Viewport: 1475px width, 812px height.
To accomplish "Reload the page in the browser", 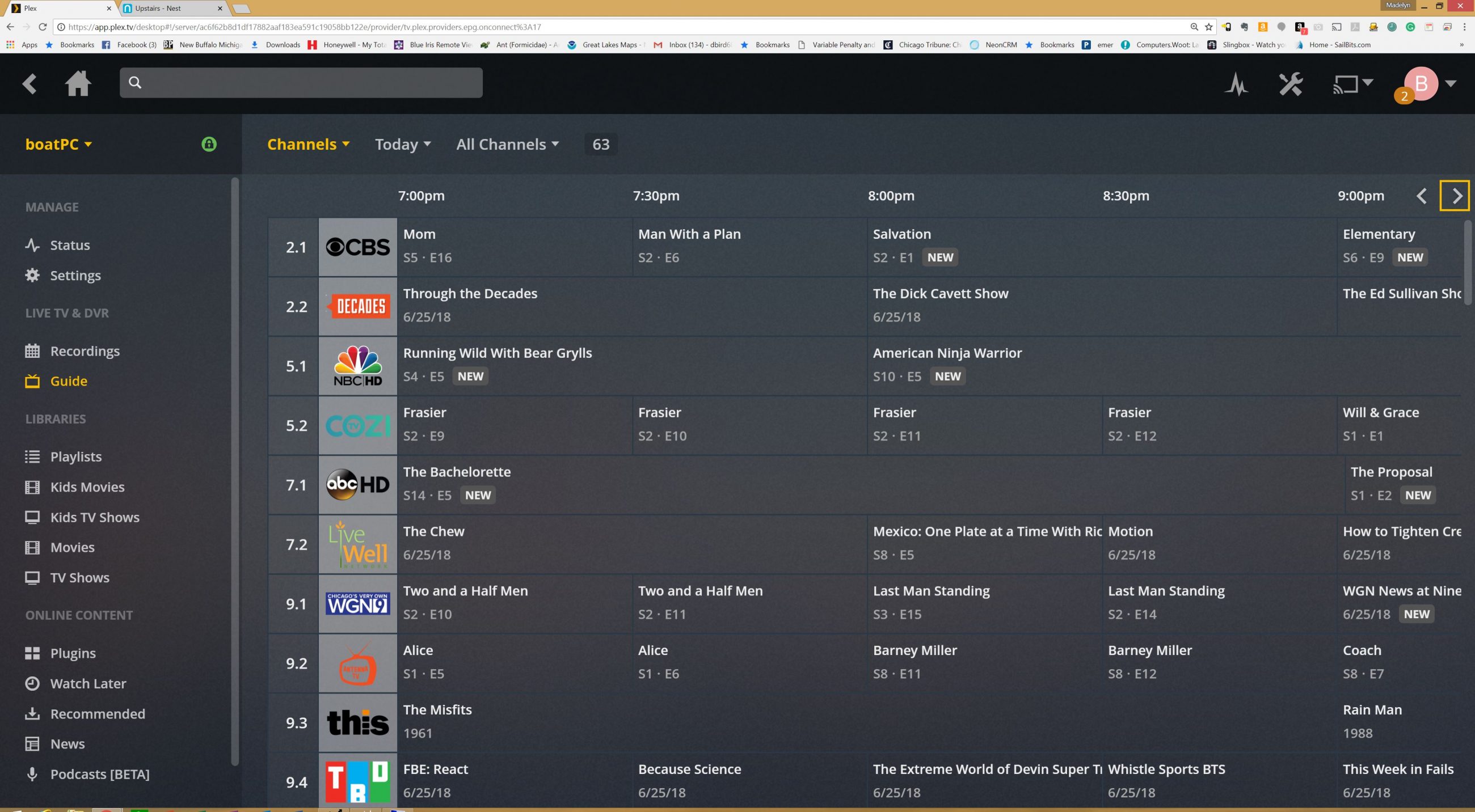I will [43, 27].
